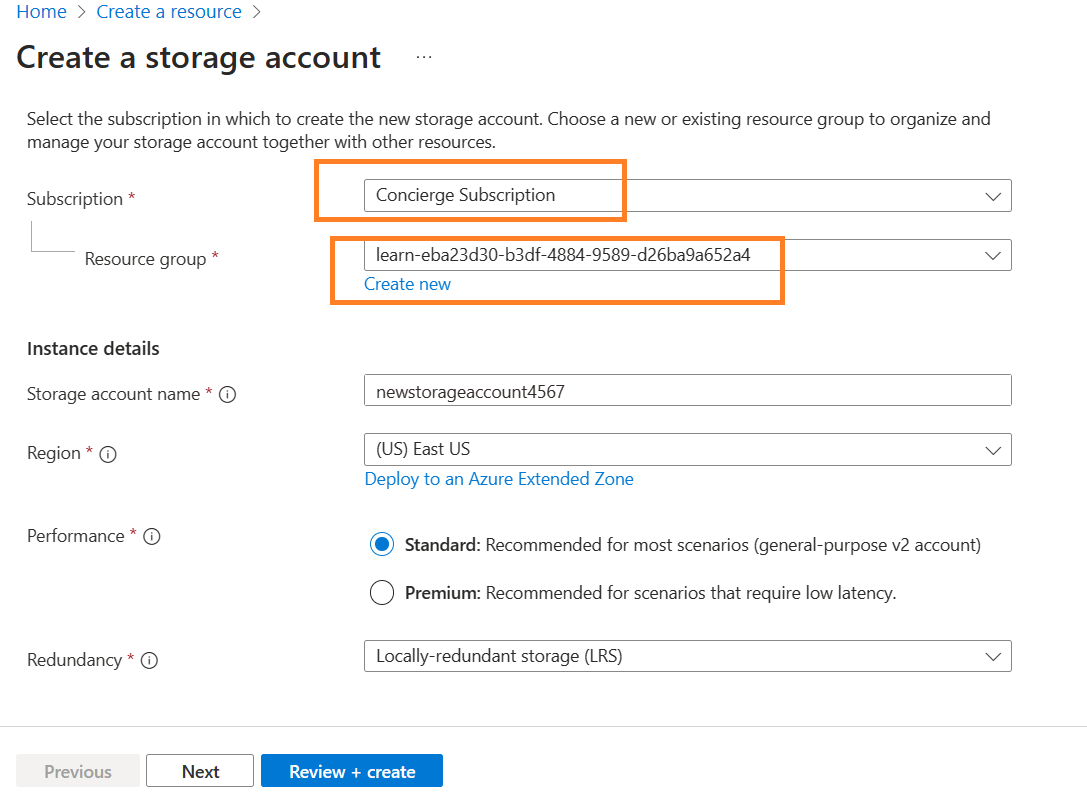Image resolution: width=1087 pixels, height=811 pixels.
Task: Select the Premium performance radio button
Action: 382,593
